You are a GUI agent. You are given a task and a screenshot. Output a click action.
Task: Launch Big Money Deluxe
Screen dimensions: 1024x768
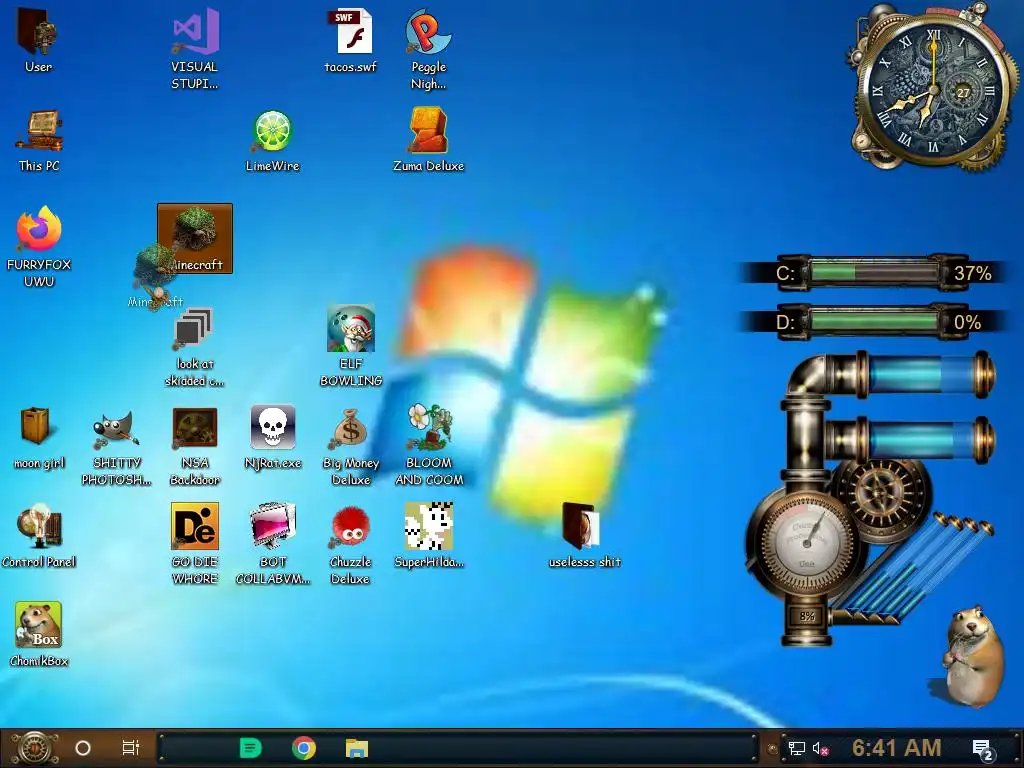pos(351,447)
